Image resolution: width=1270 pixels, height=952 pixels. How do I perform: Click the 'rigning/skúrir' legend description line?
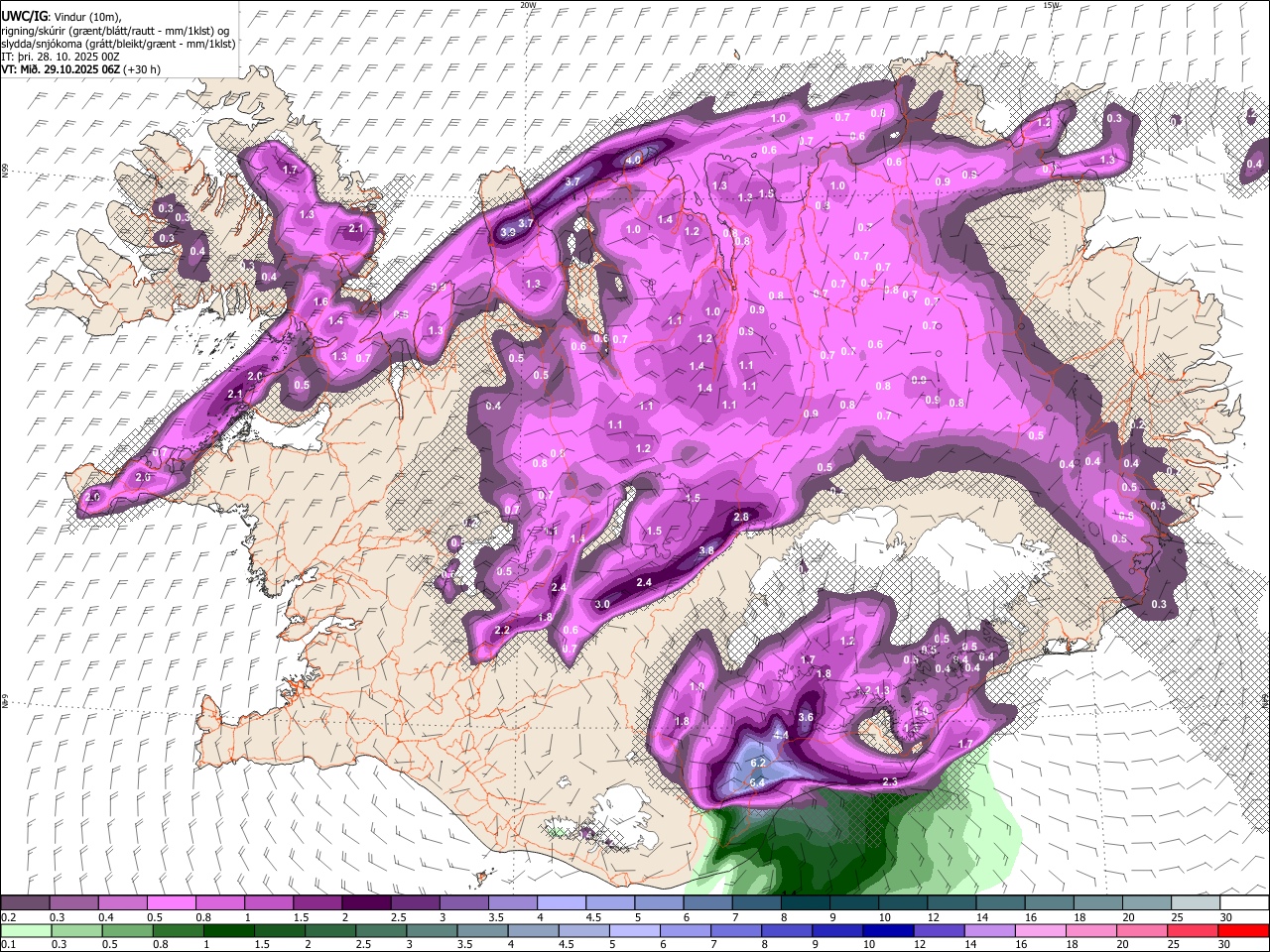(x=115, y=31)
